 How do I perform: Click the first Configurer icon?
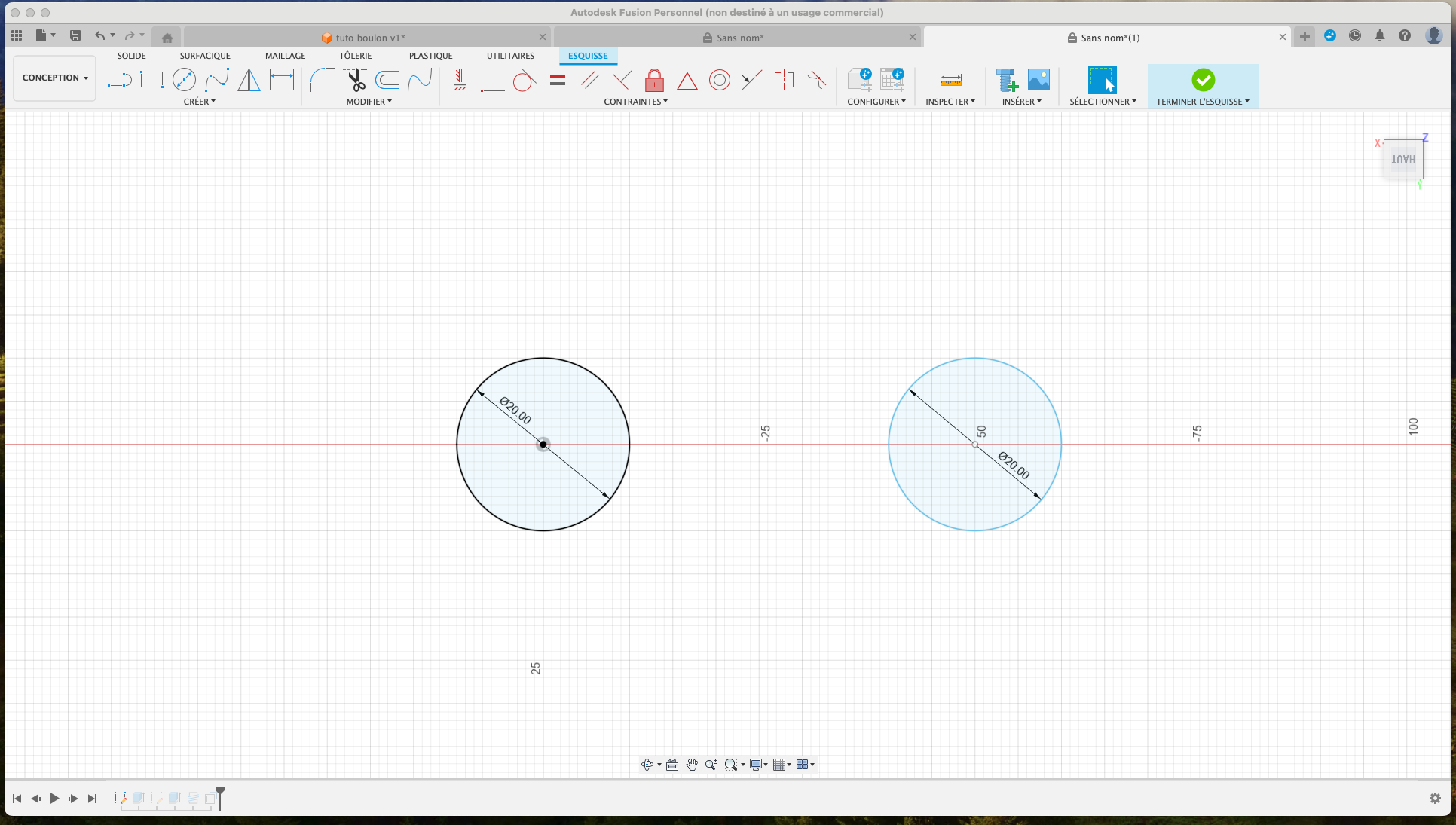[x=860, y=79]
